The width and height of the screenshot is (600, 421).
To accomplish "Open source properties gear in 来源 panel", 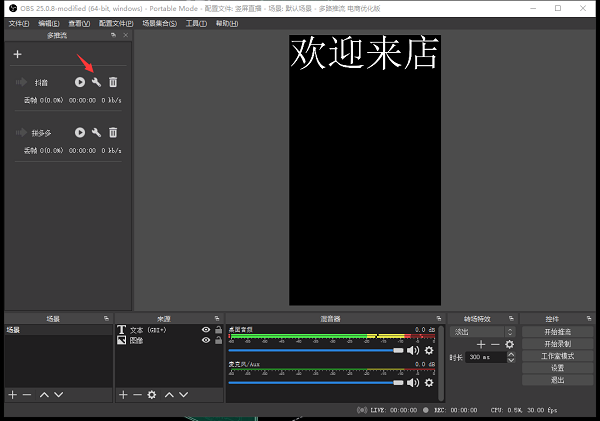I will (152, 395).
